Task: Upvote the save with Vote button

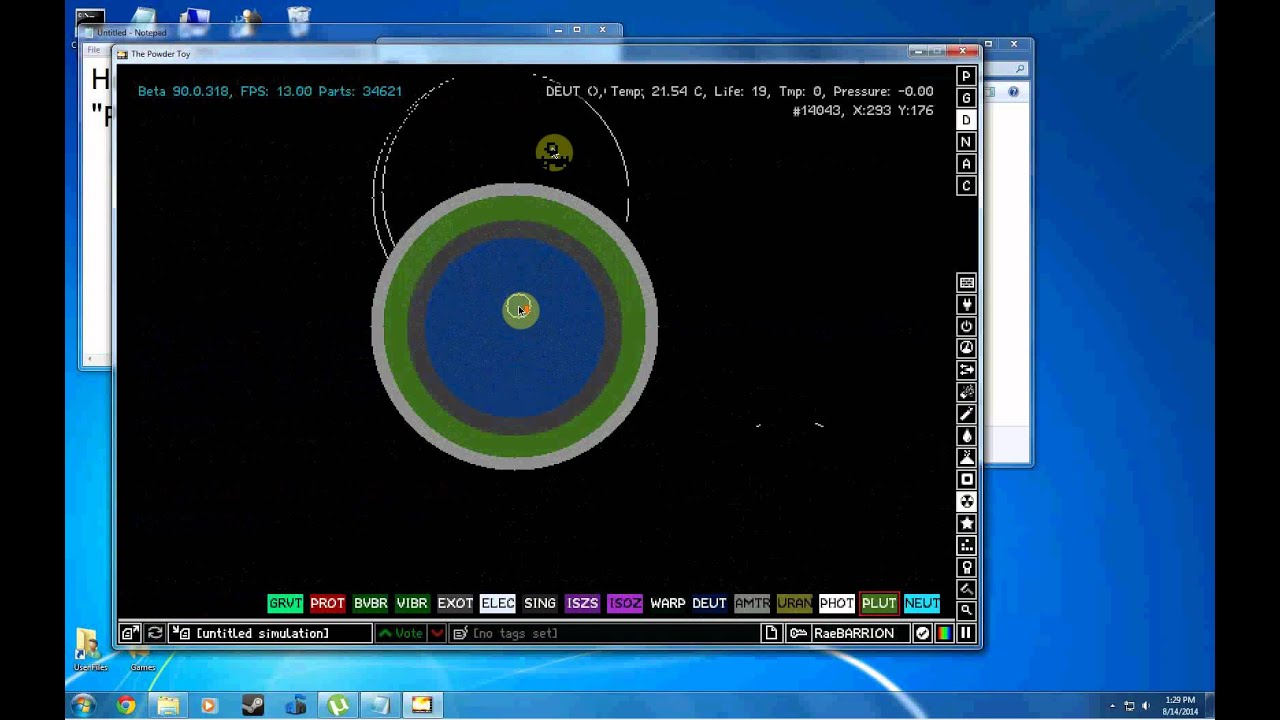Action: click(400, 633)
